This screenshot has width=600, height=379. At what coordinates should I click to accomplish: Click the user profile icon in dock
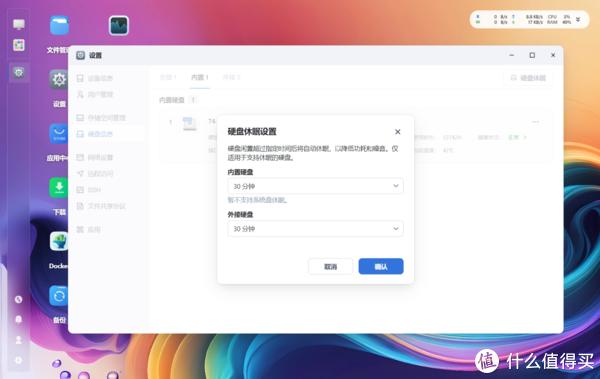pos(18,340)
